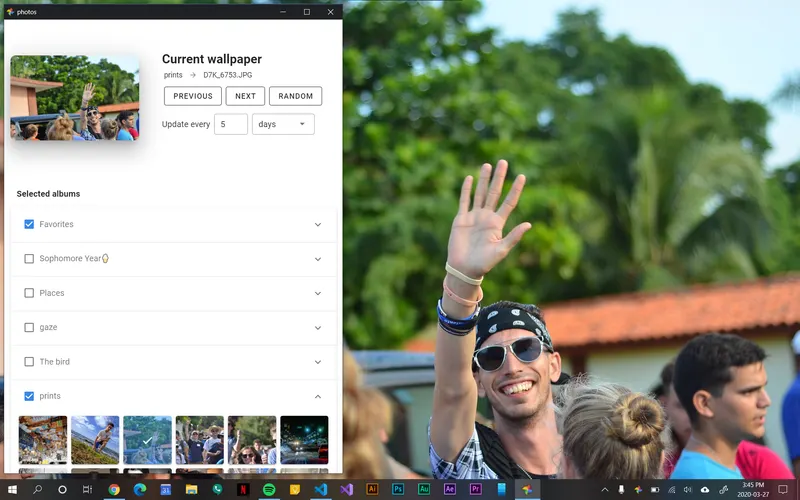Viewport: 800px width, 500px height.
Task: Open the battery status tray icon
Action: coord(655,490)
